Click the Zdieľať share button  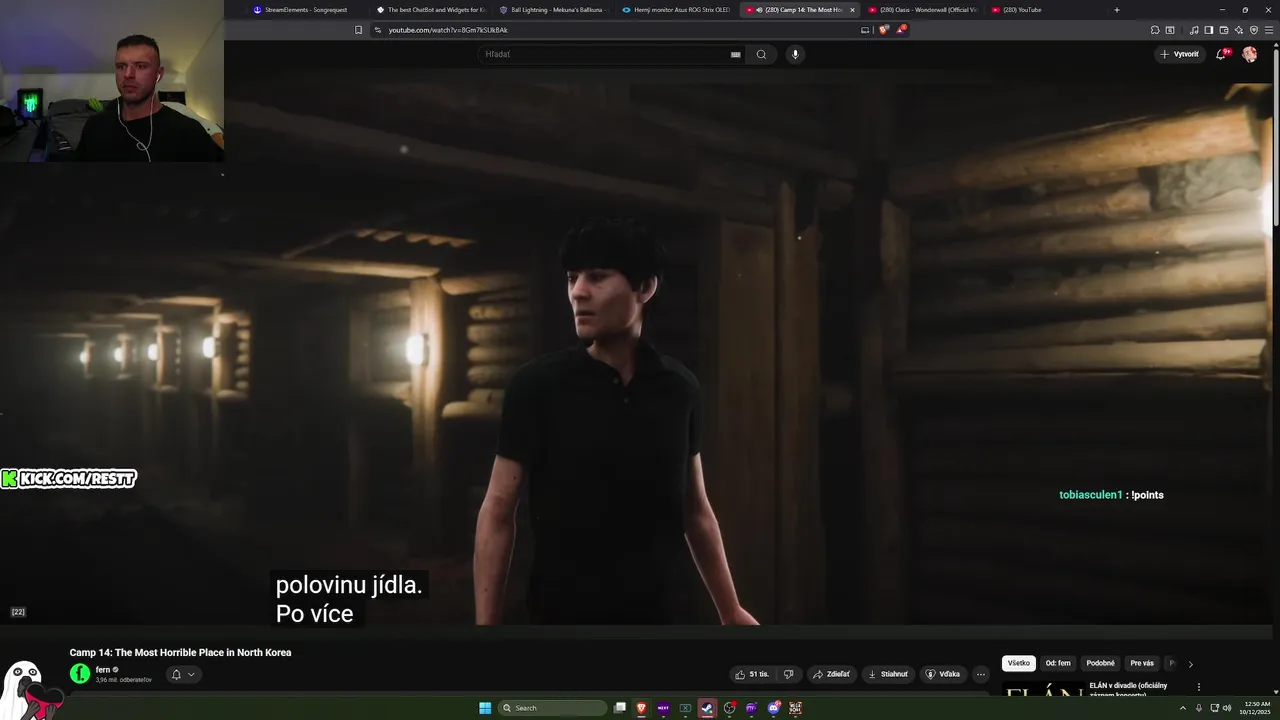click(x=831, y=674)
